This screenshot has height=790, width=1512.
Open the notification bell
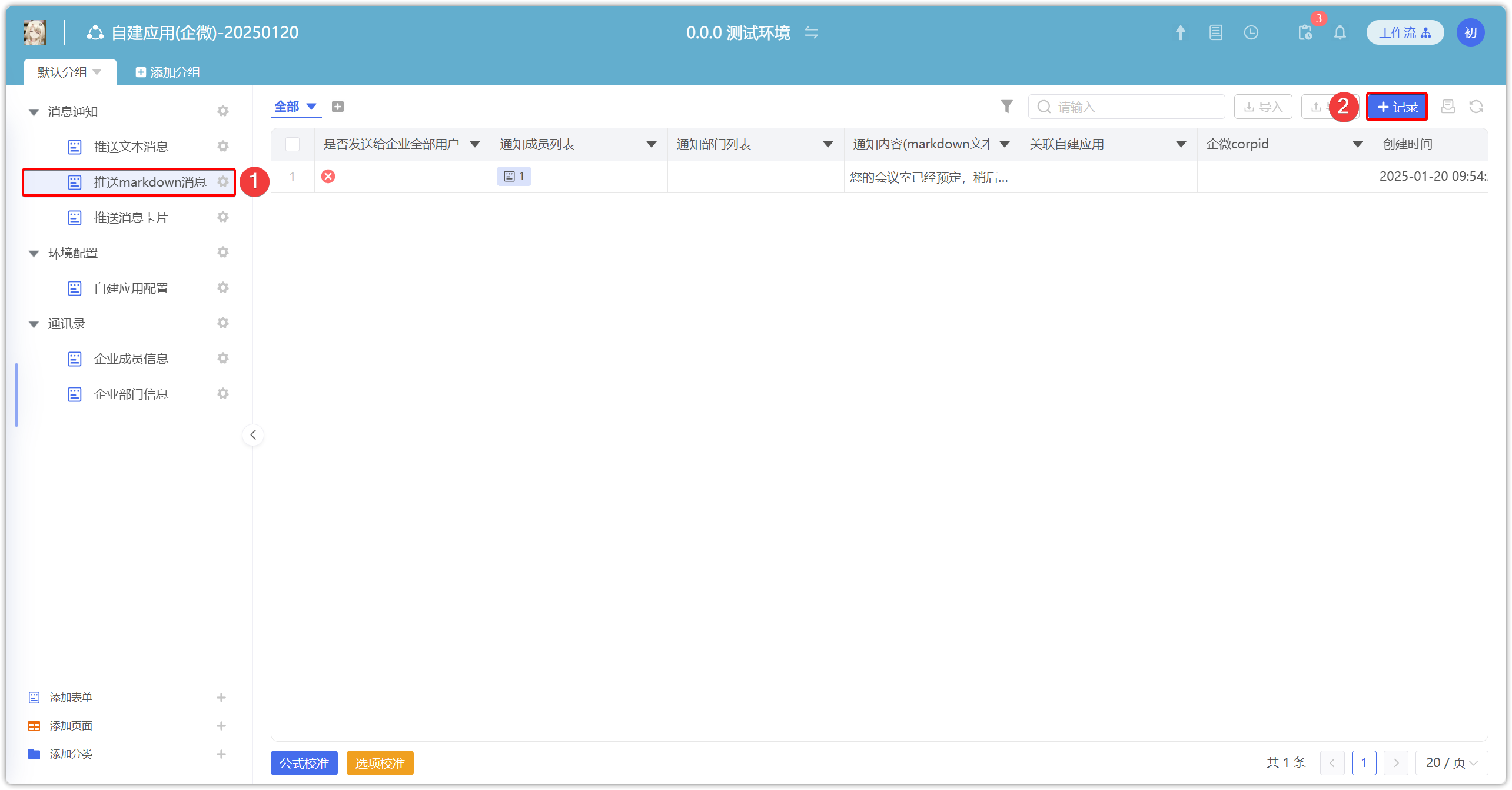pyautogui.click(x=1340, y=32)
